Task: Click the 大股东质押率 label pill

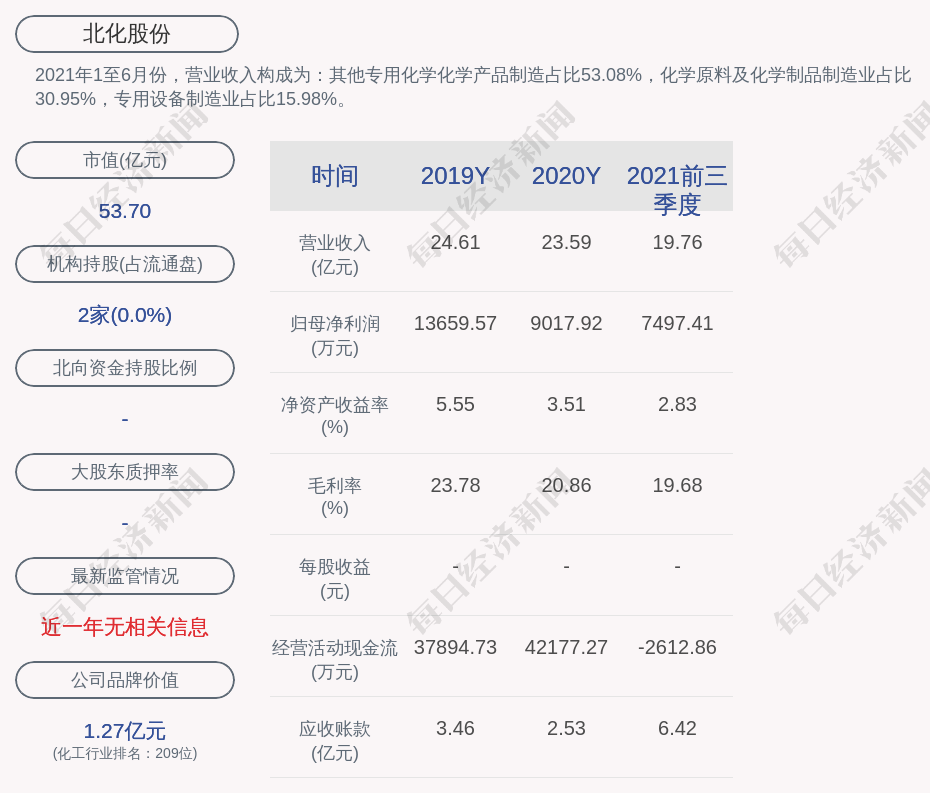Action: point(125,472)
